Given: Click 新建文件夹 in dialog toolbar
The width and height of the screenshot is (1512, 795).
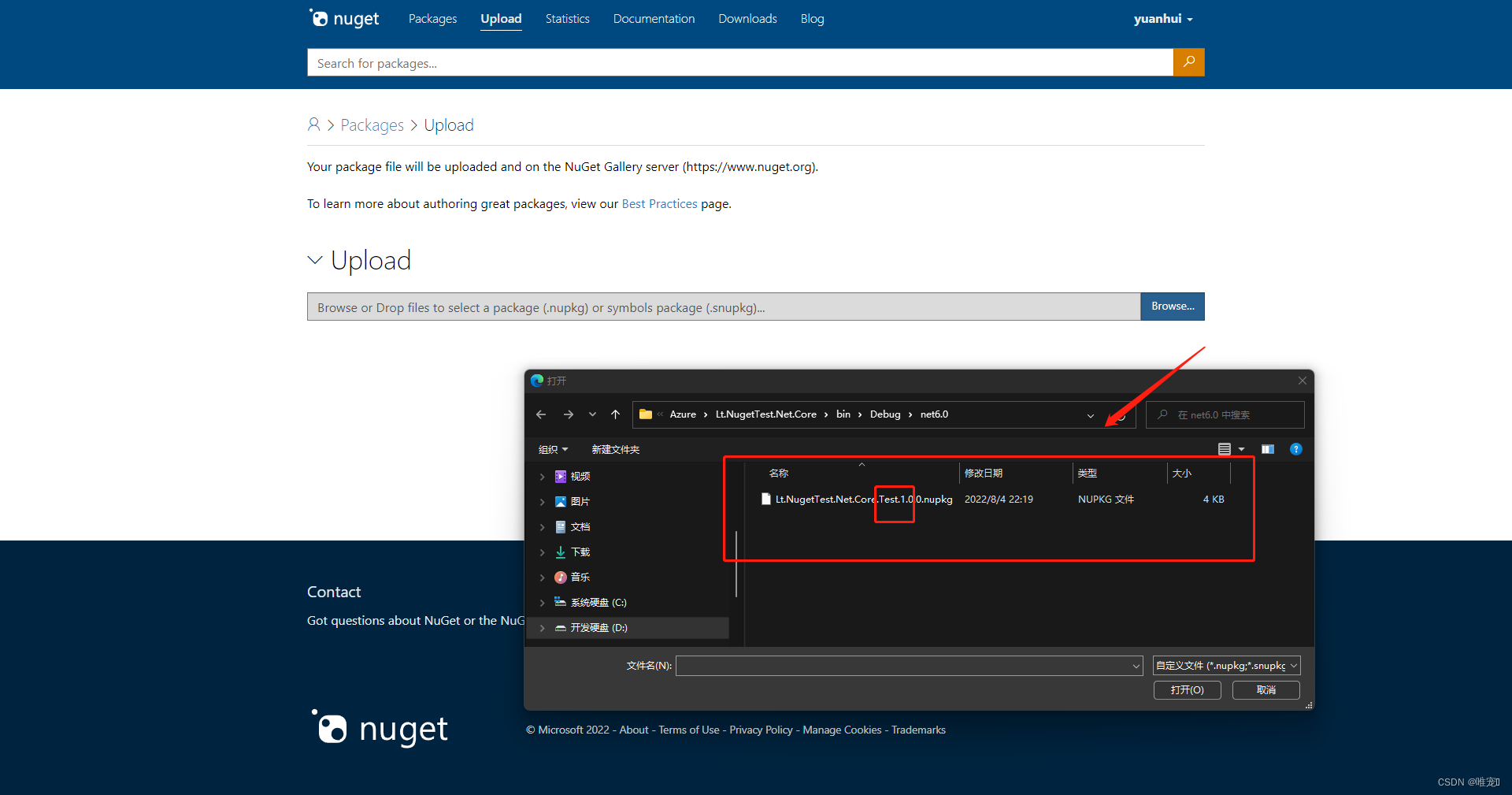Looking at the screenshot, I should click(x=615, y=449).
